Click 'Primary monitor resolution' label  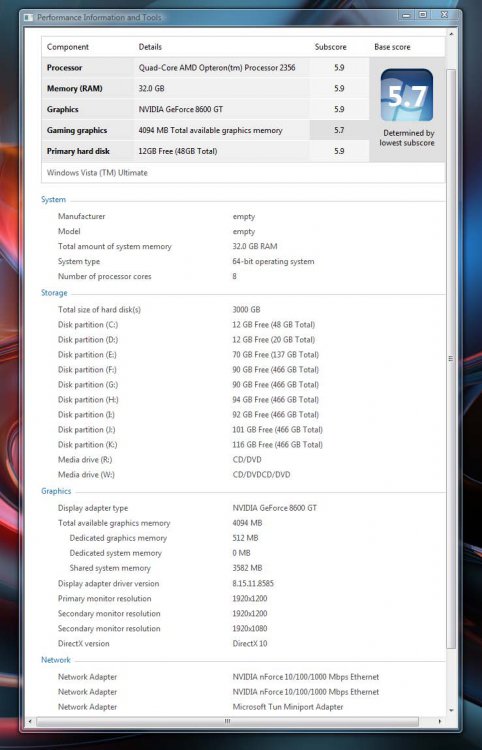coord(104,598)
